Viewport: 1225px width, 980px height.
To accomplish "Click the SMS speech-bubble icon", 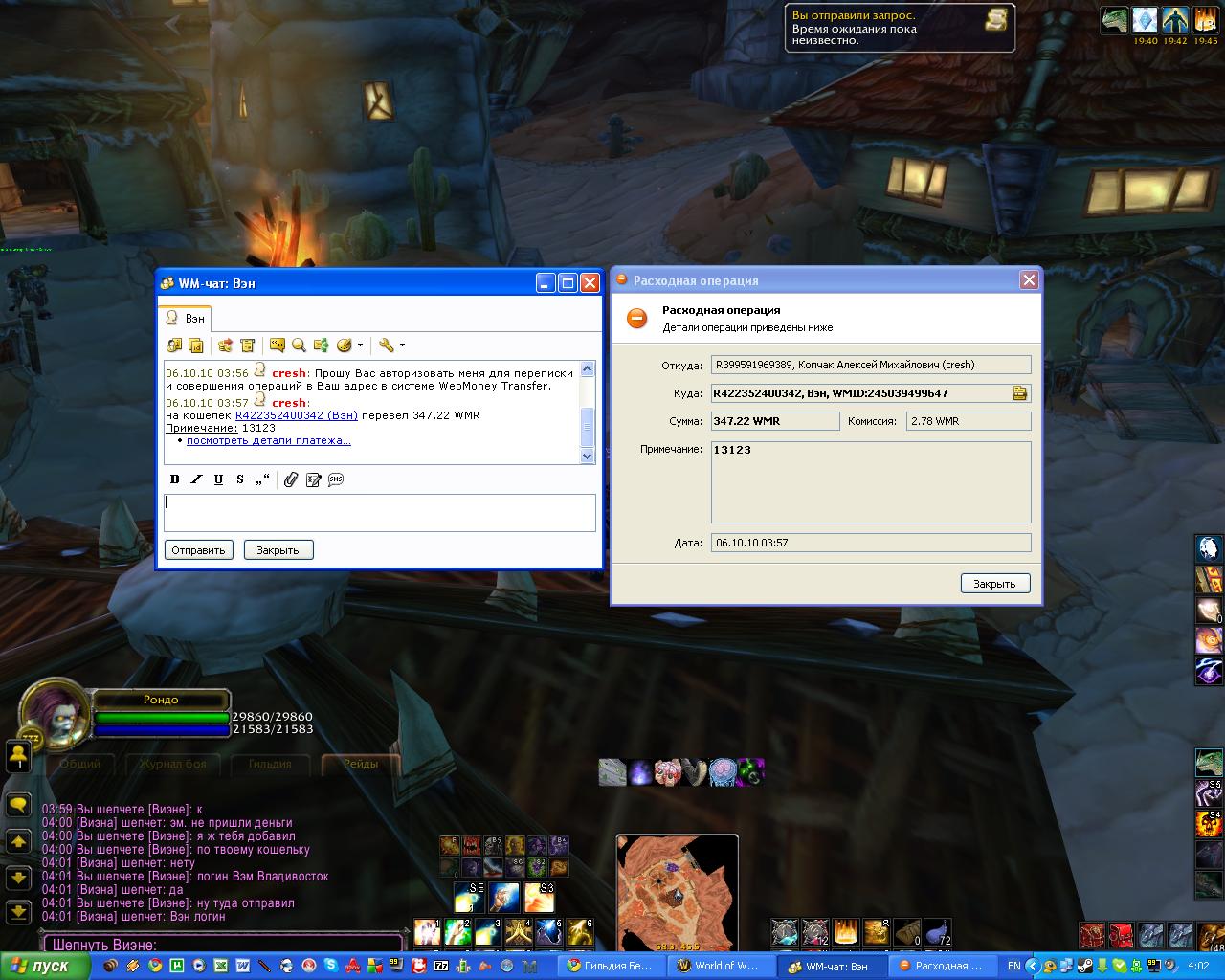I will (x=336, y=479).
